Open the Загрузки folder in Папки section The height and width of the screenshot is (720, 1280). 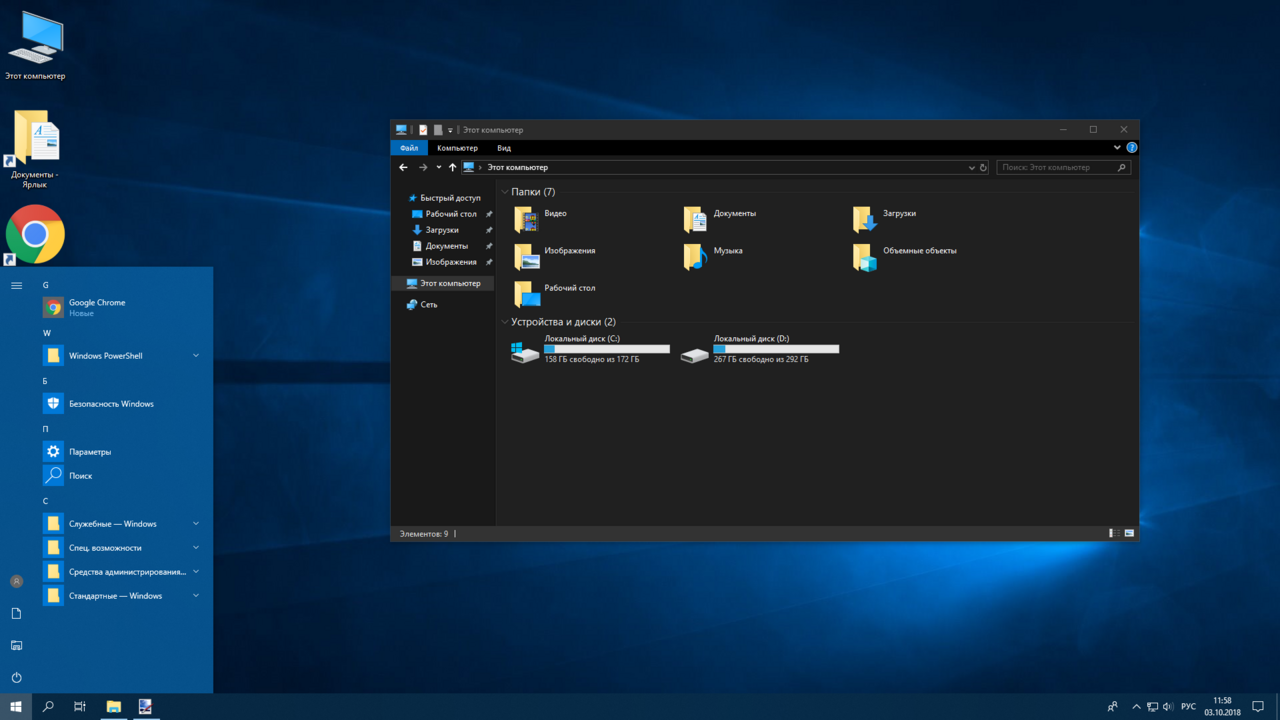tap(885, 219)
